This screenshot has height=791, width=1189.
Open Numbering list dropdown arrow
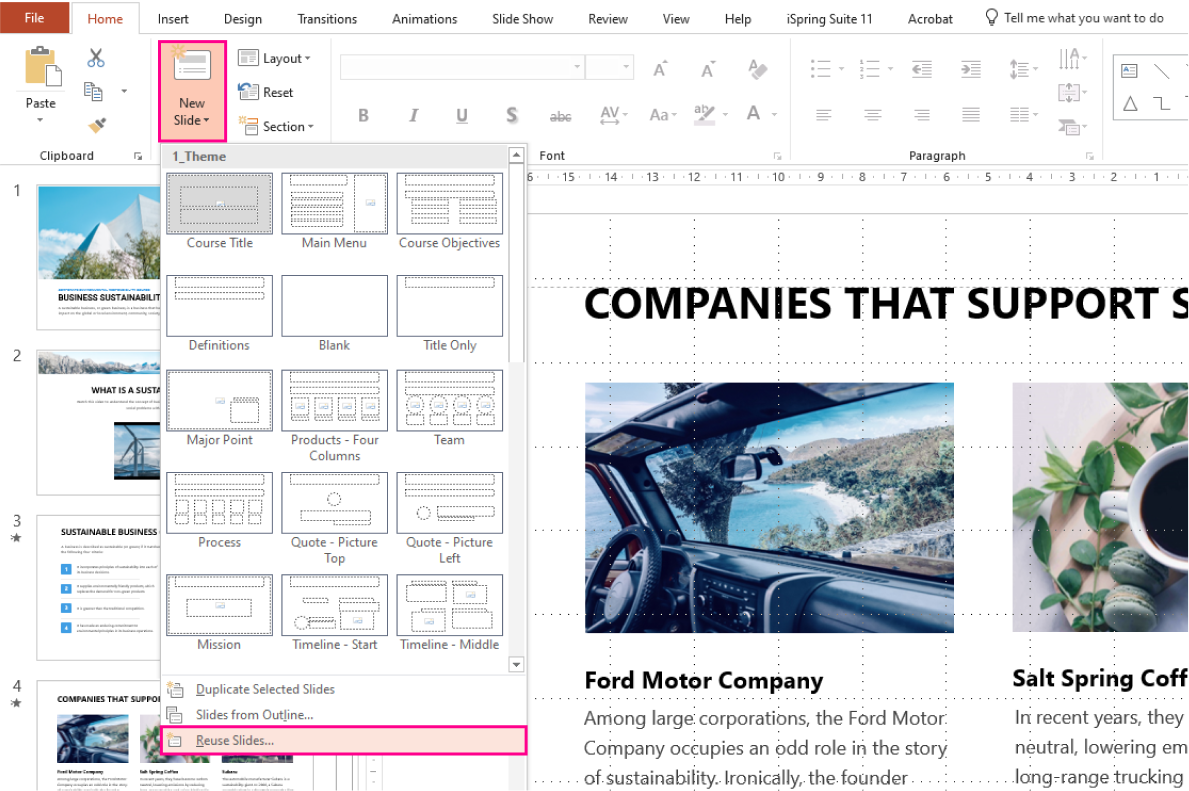[890, 69]
